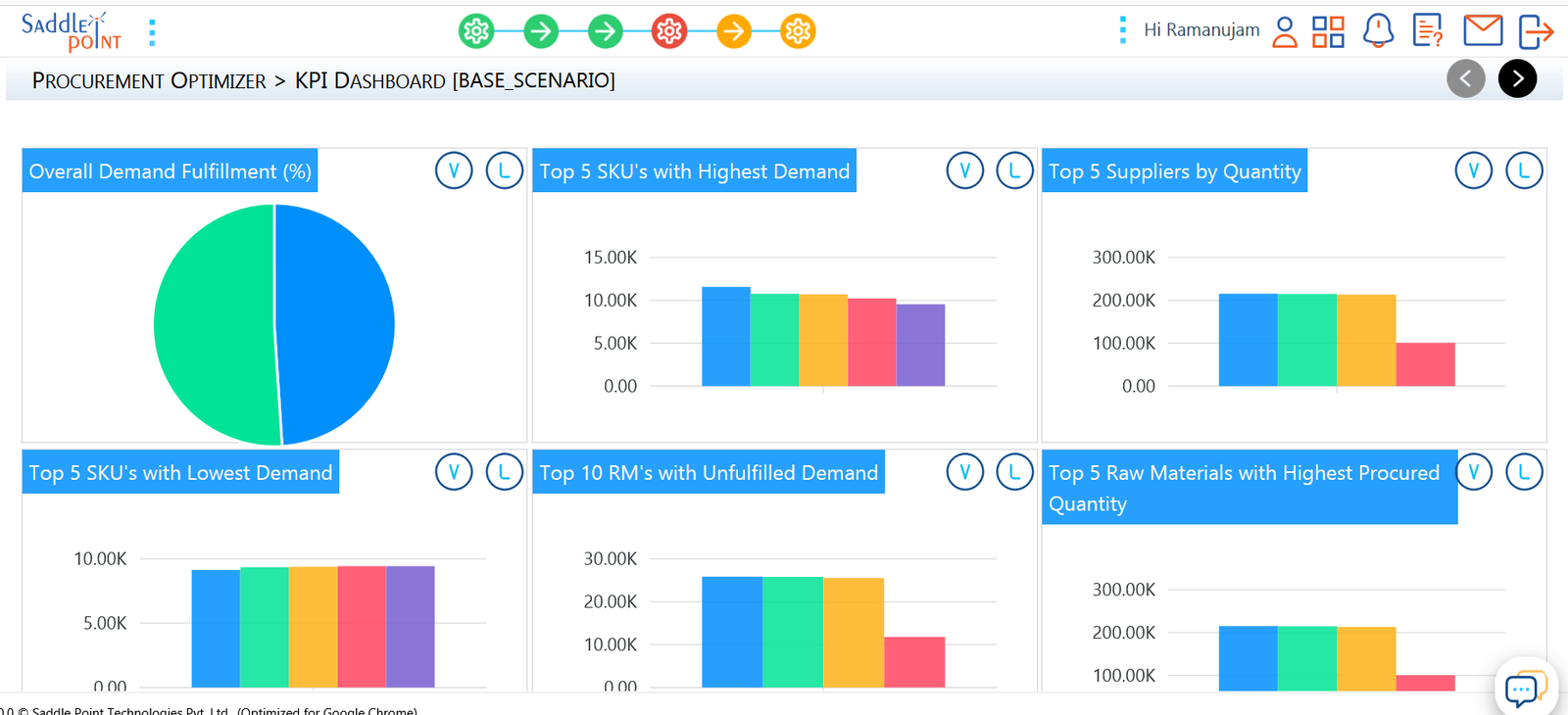
Task: Click the orange arrow workflow step icon
Action: click(734, 31)
